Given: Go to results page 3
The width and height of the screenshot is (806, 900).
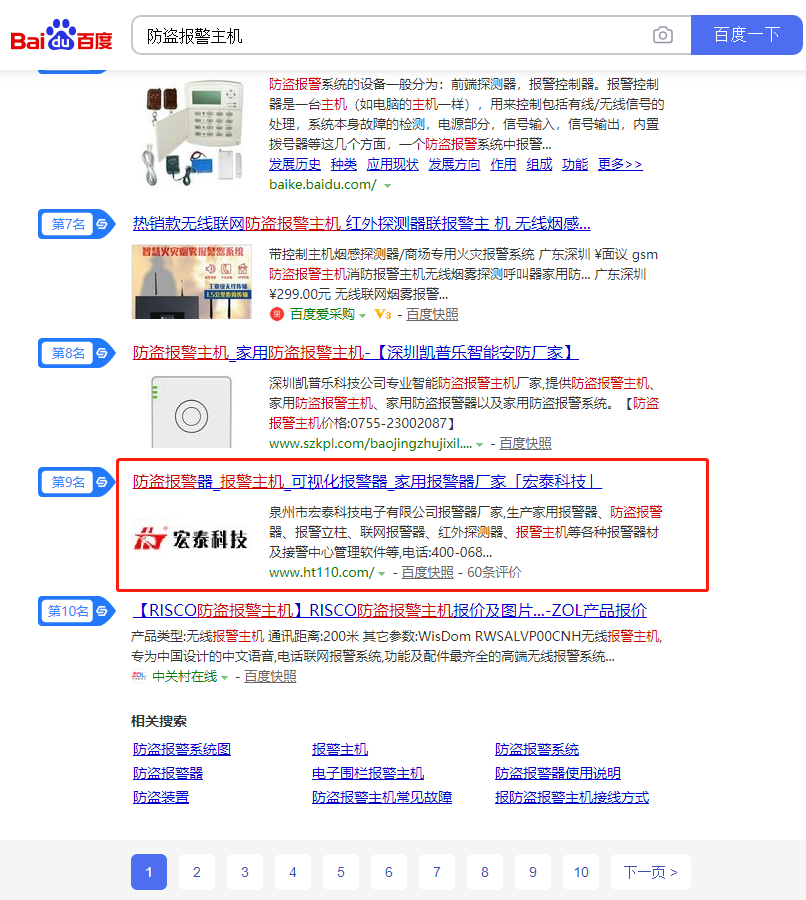Looking at the screenshot, I should (x=245, y=872).
